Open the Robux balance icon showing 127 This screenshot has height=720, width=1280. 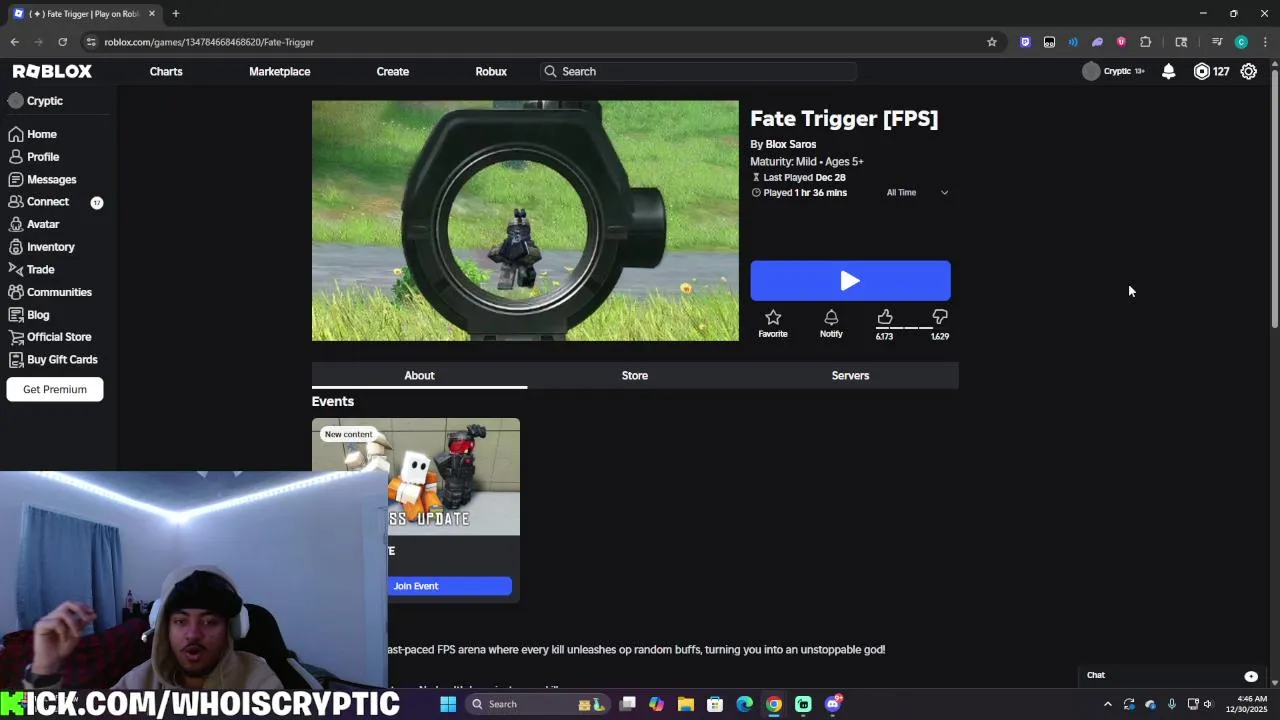click(x=1202, y=71)
